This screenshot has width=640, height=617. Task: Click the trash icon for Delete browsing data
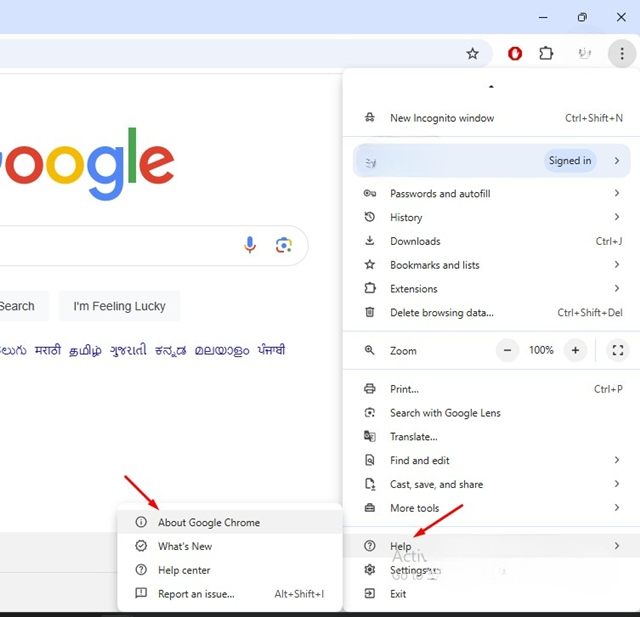point(369,312)
